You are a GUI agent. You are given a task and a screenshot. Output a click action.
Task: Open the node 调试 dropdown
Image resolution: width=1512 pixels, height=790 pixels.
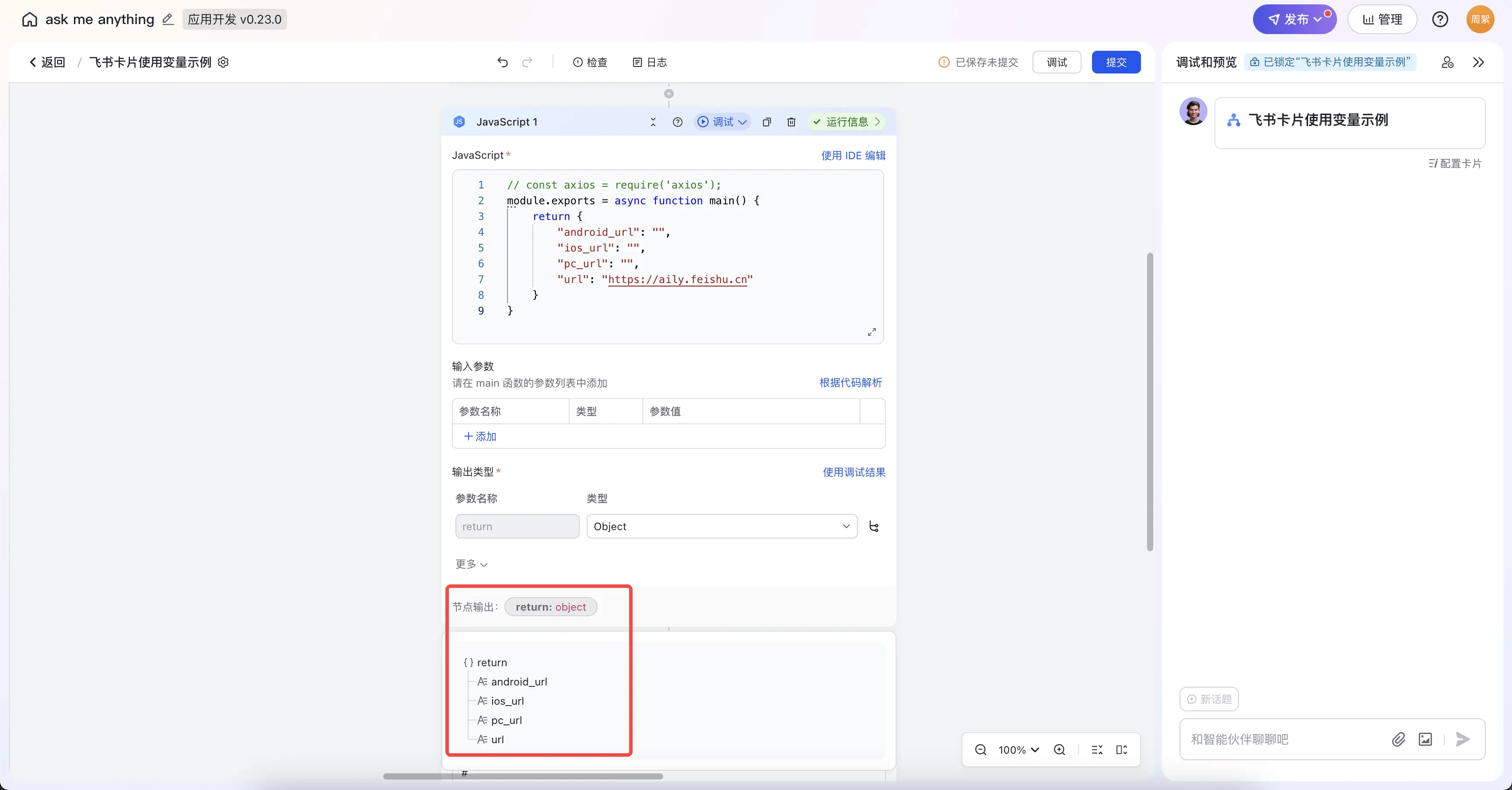[722, 122]
